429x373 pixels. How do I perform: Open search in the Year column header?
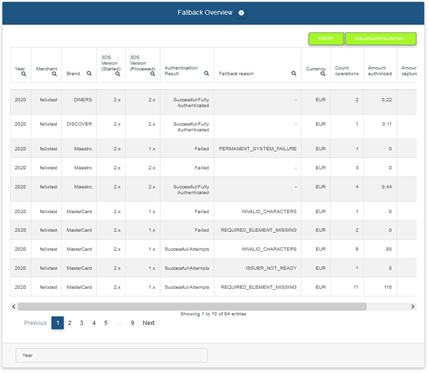[24, 74]
